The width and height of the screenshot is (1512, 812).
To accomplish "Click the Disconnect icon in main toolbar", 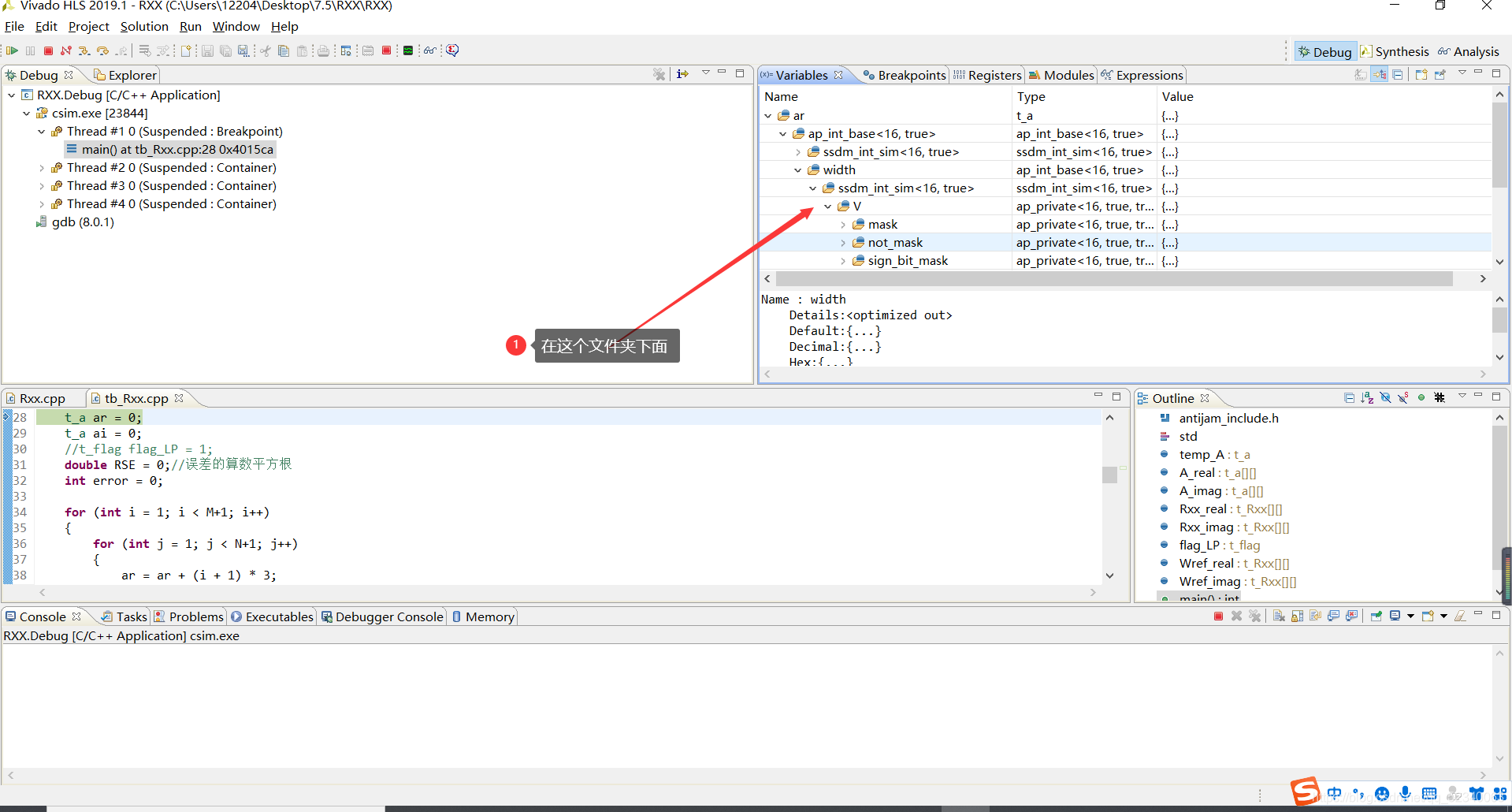I will tap(66, 50).
